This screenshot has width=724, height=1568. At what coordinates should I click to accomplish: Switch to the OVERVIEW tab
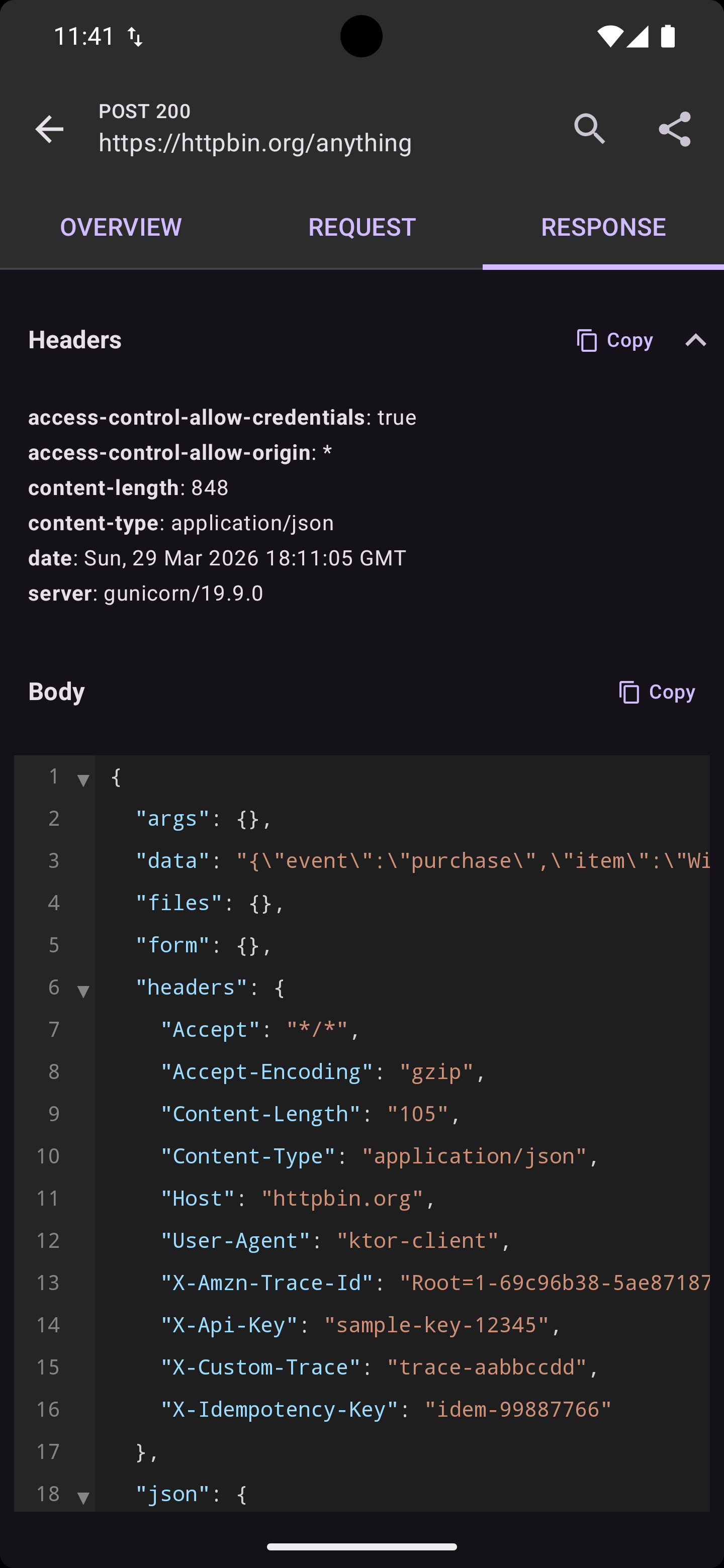tap(120, 227)
